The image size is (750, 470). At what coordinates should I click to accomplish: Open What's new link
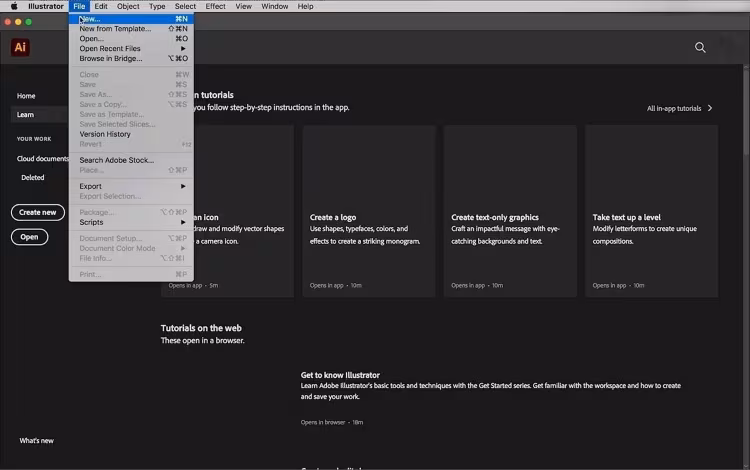coord(36,440)
